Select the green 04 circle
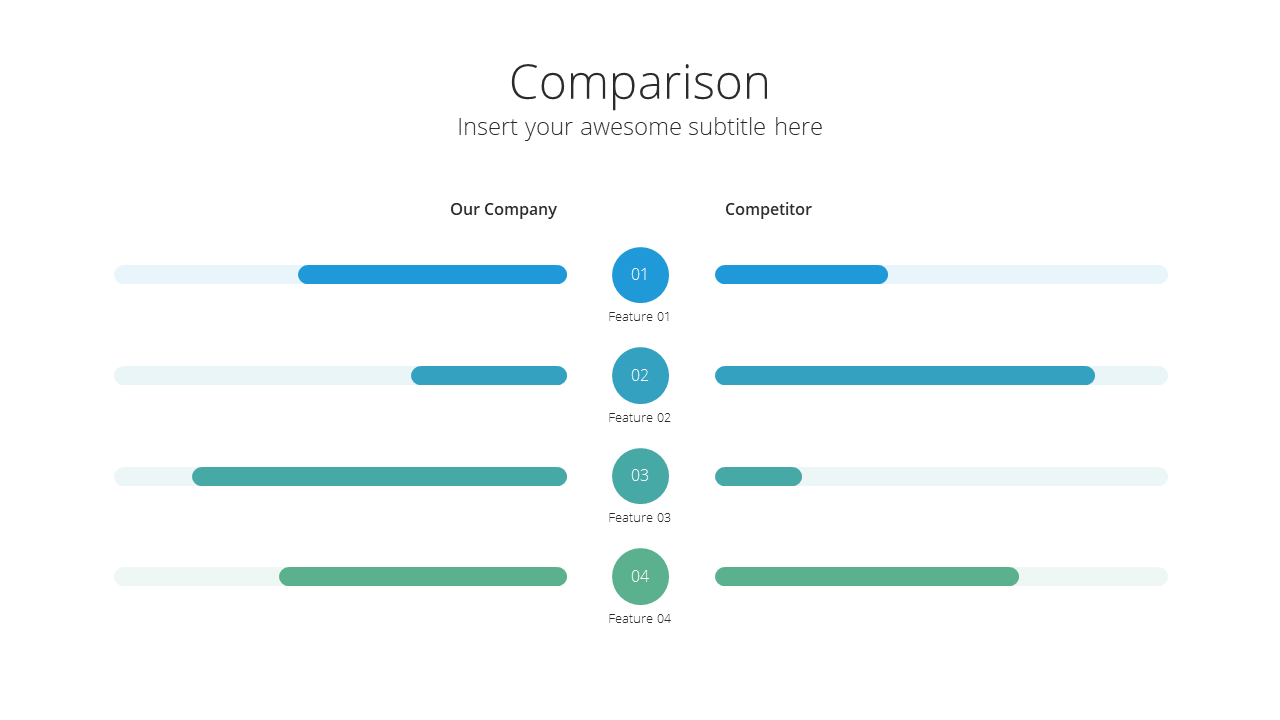 point(640,577)
